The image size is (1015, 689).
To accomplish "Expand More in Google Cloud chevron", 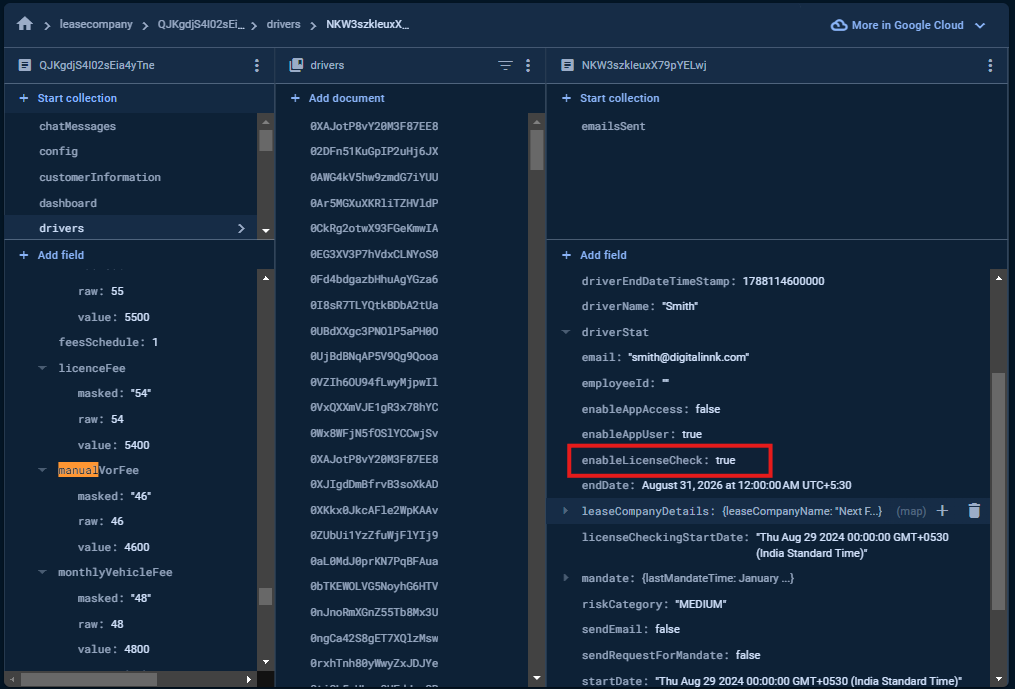I will tap(980, 25).
